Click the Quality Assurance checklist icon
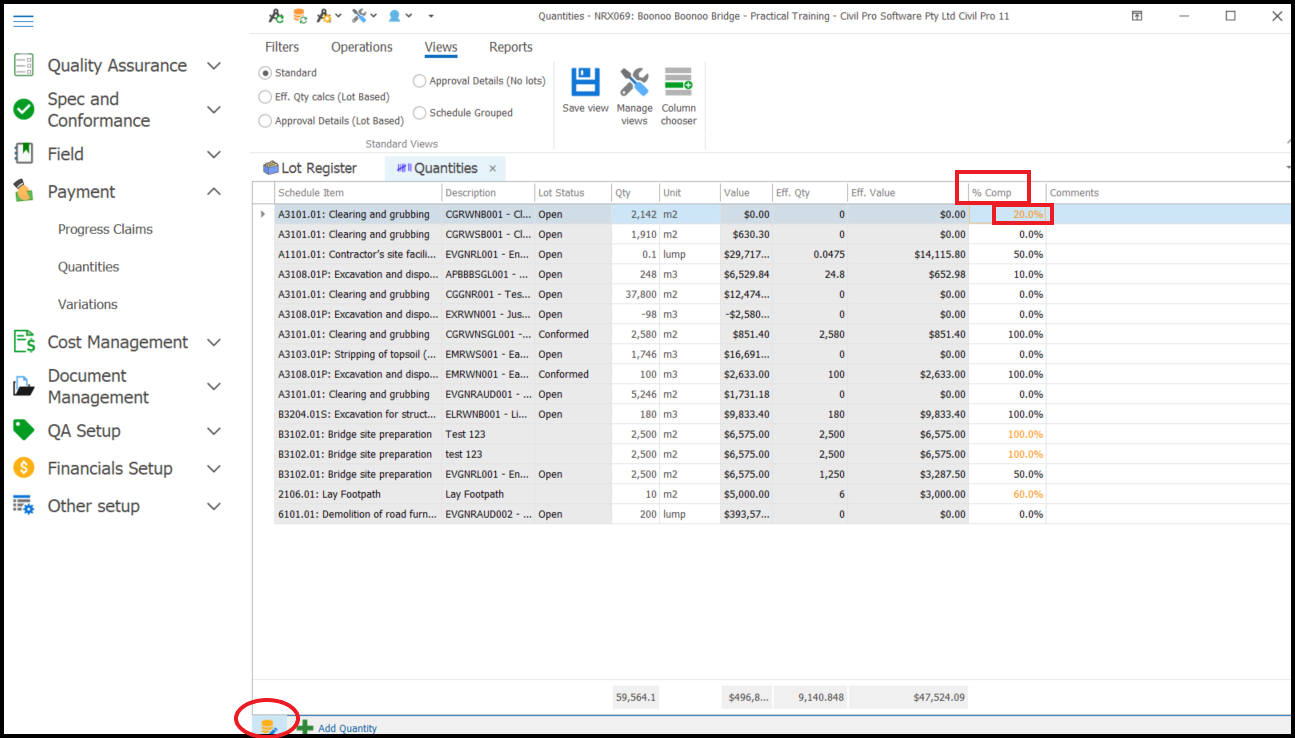 [x=24, y=65]
